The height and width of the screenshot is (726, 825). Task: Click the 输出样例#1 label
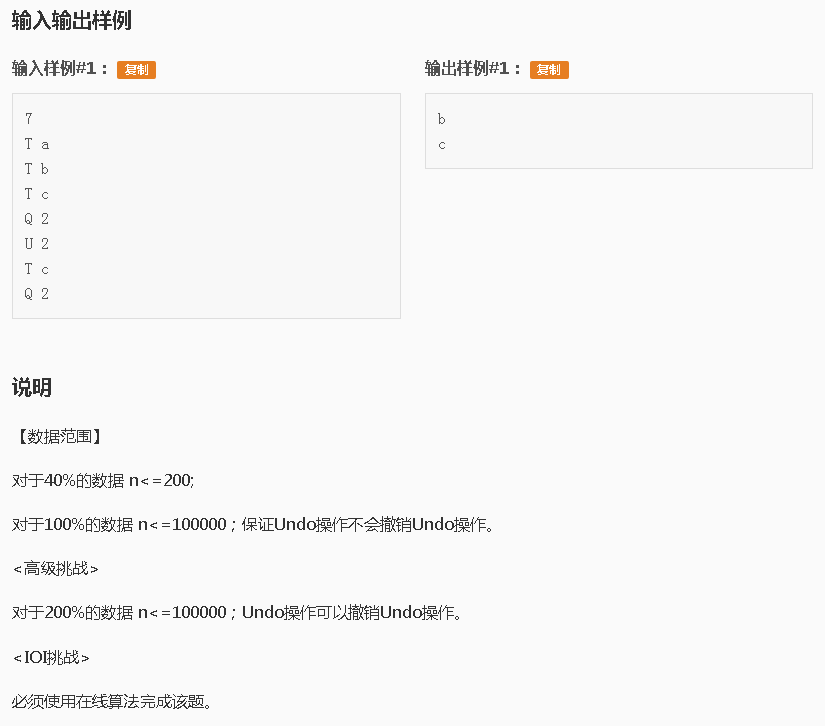coord(472,68)
